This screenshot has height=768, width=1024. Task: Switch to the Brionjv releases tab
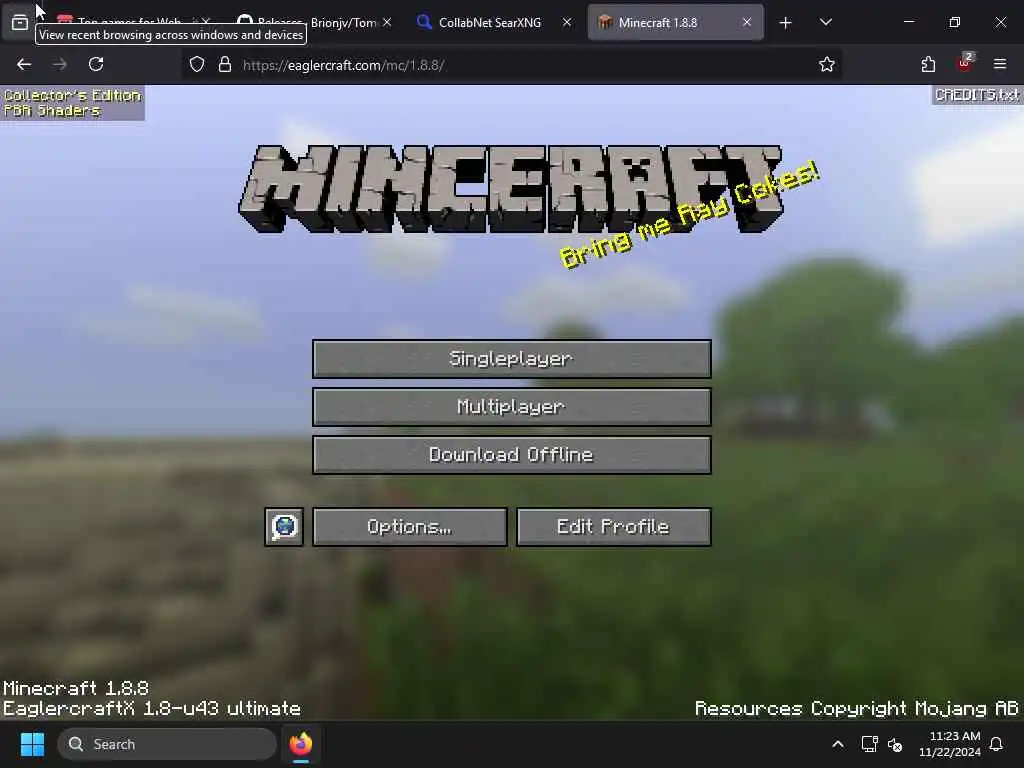(x=316, y=22)
